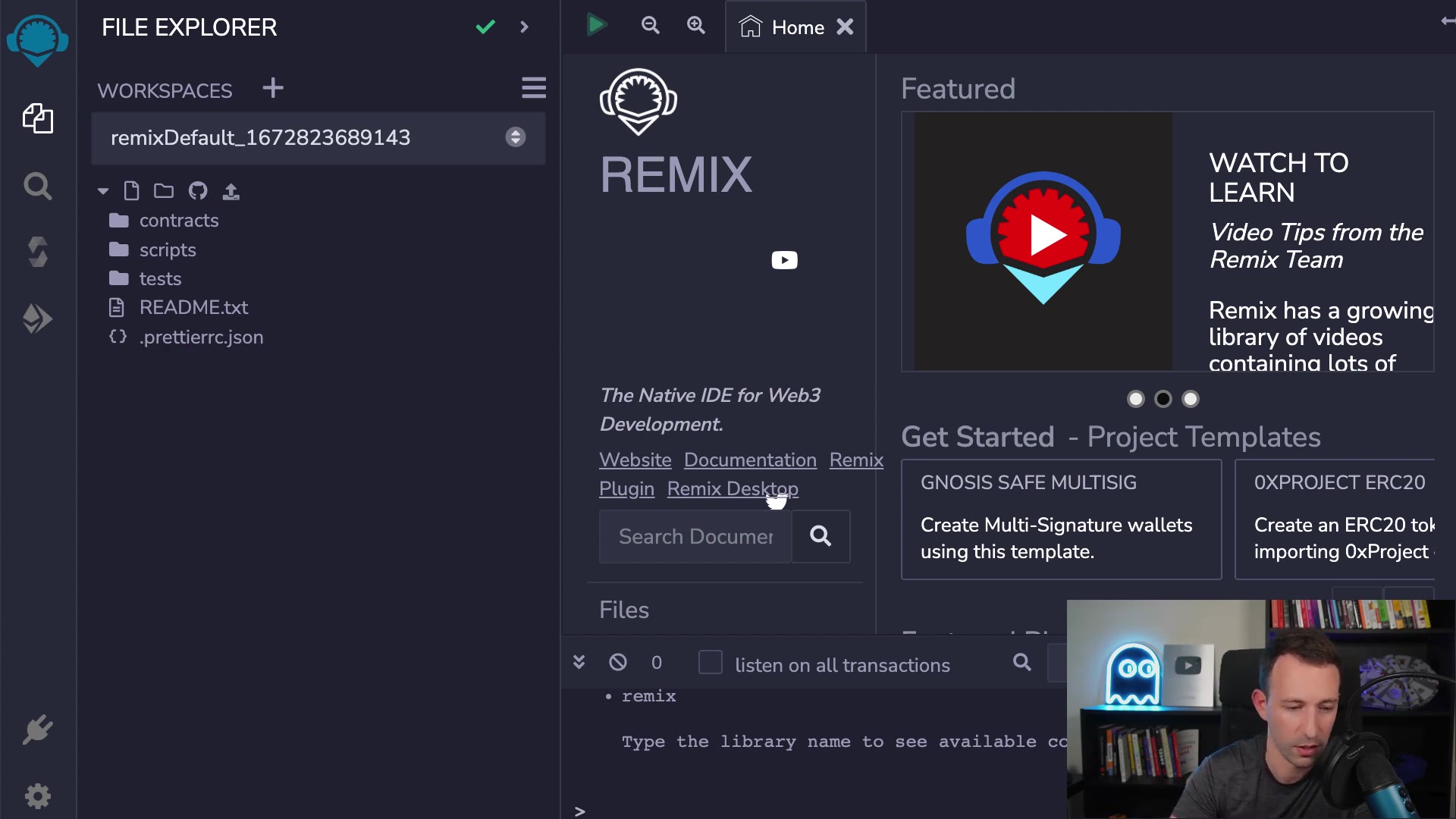Screen dimensions: 1456x819
Task: Open the search across files panel
Action: pyautogui.click(x=38, y=186)
